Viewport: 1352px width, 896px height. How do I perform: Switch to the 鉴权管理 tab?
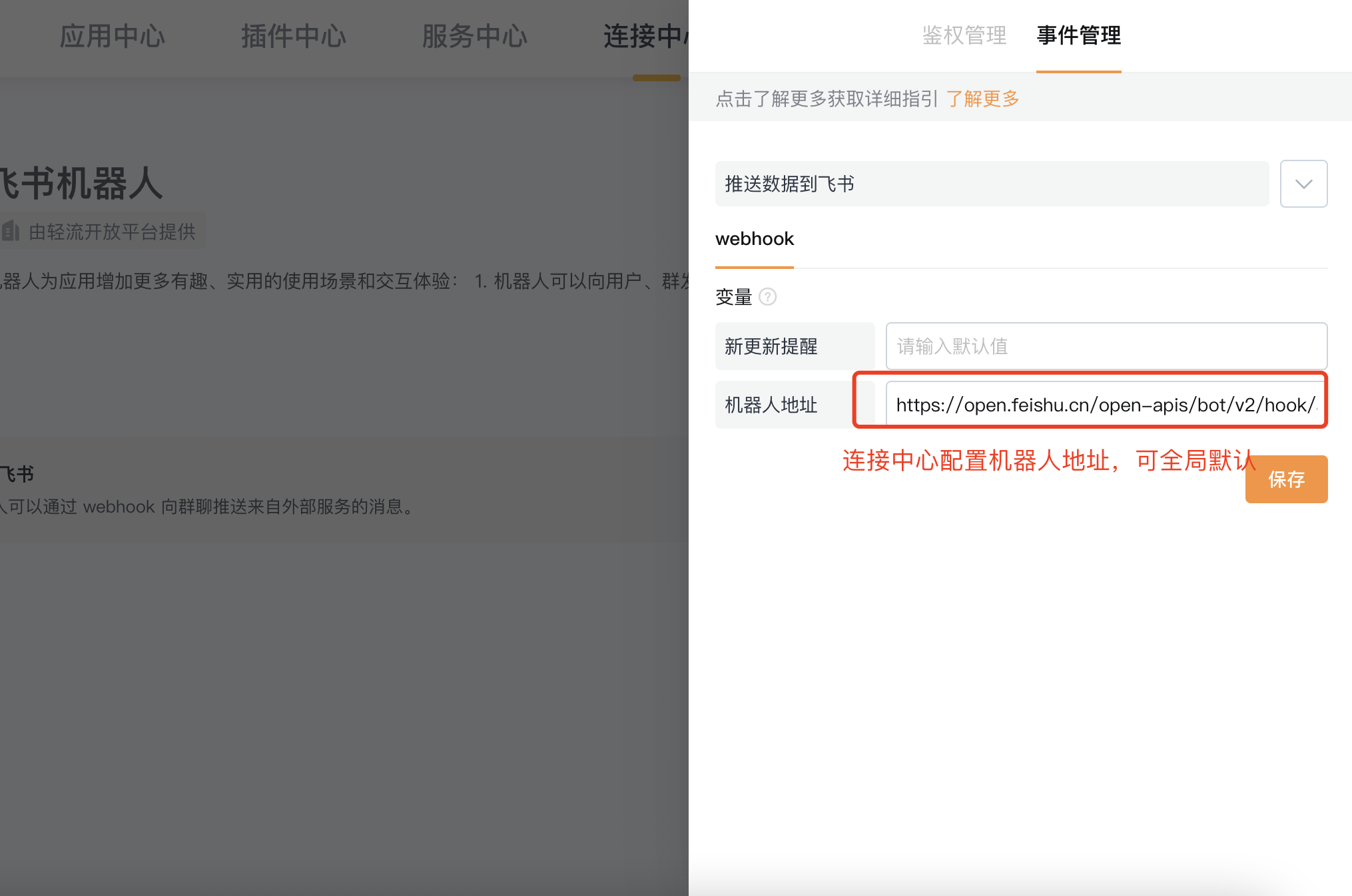964,35
